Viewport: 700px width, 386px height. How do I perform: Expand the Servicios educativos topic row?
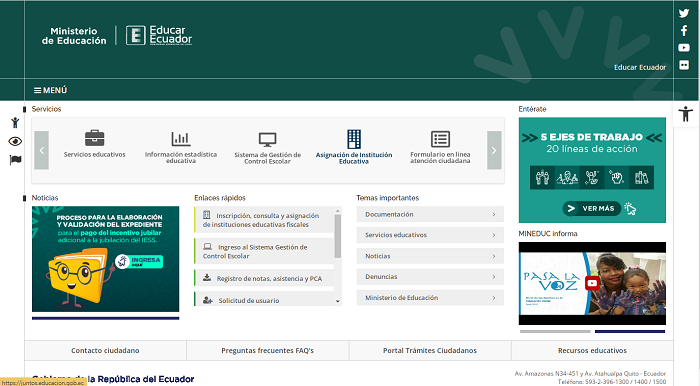click(430, 235)
